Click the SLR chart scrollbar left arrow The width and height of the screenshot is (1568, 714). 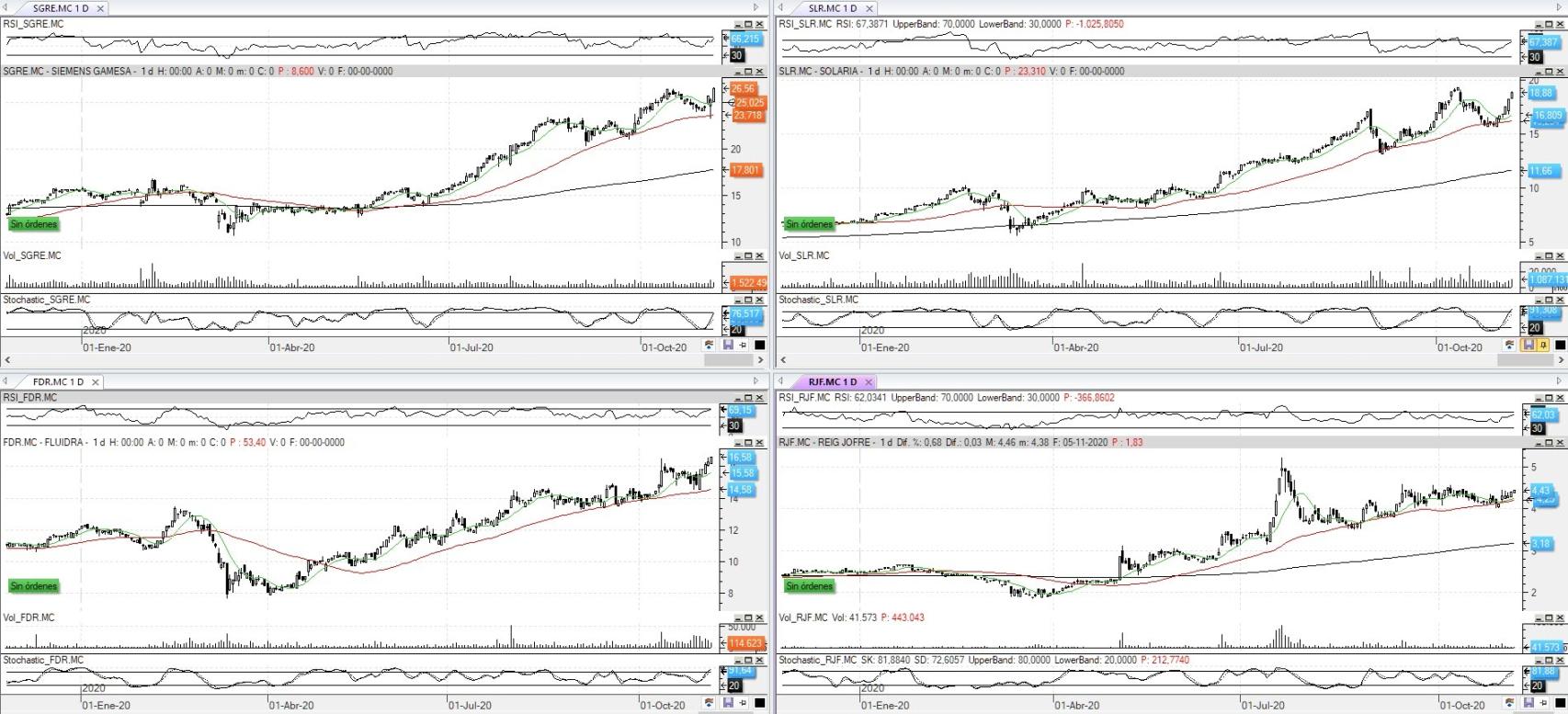click(784, 360)
